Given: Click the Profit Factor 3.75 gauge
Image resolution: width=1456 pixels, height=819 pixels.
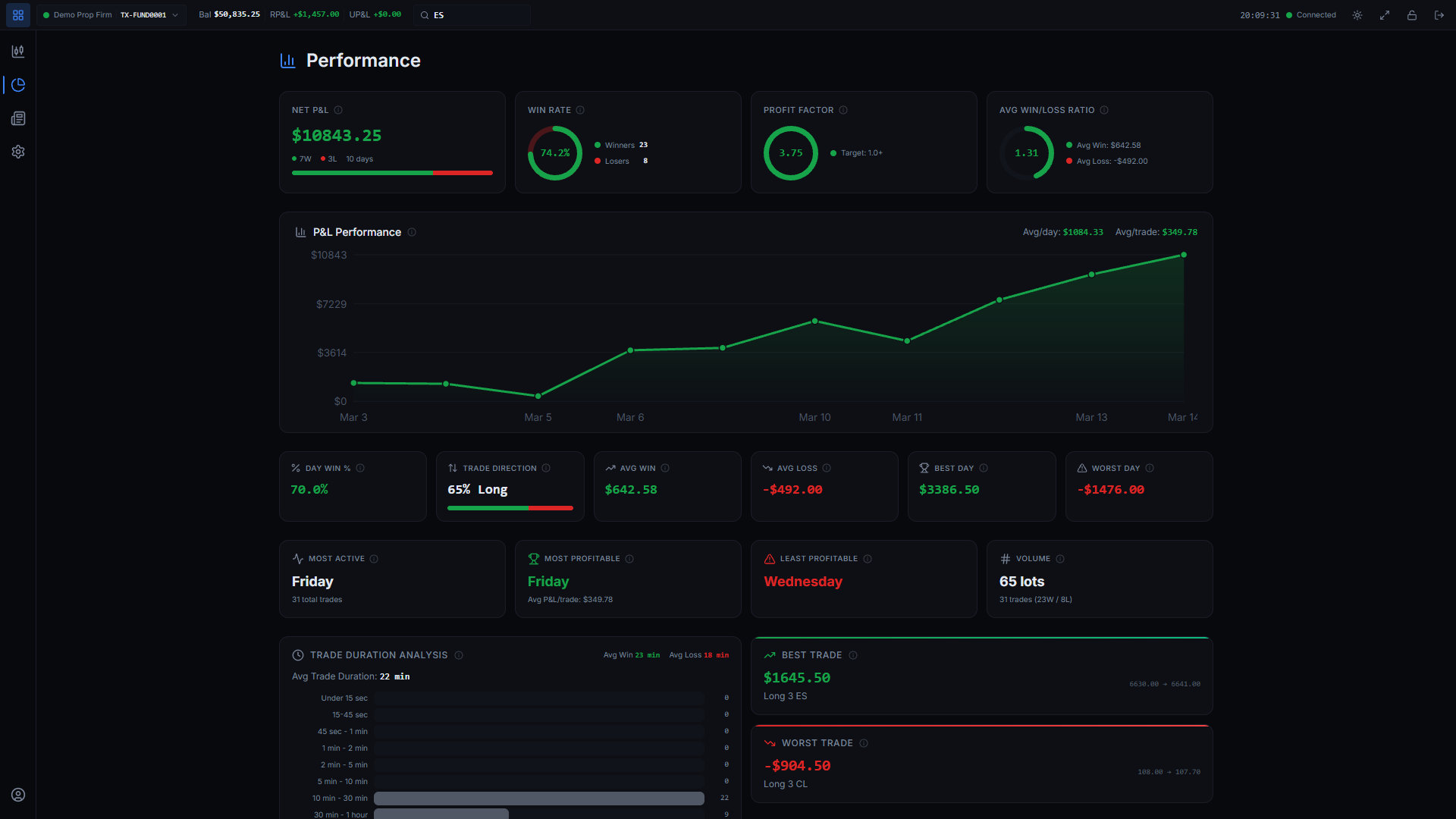Looking at the screenshot, I should coord(791,153).
